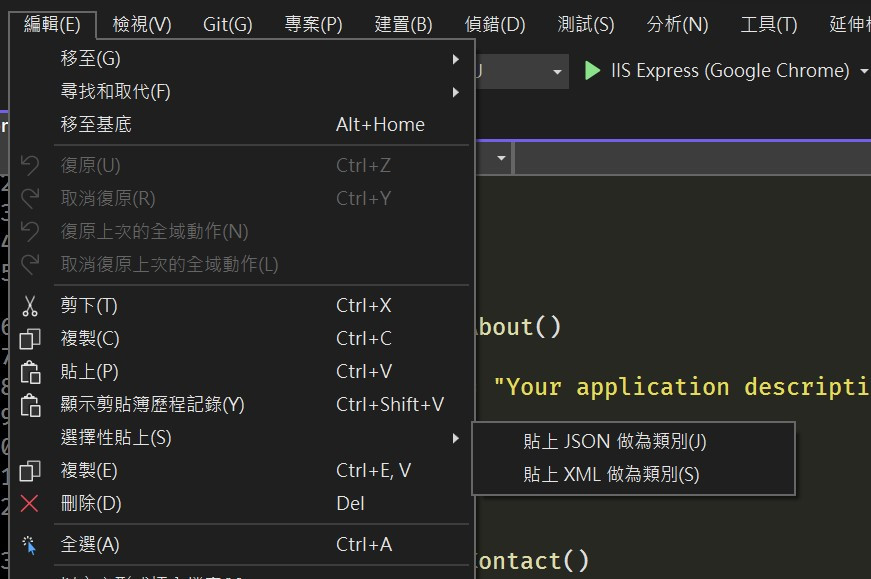This screenshot has width=871, height=579.
Task: Click the 剪下(T) scissors icon
Action: (x=30, y=306)
